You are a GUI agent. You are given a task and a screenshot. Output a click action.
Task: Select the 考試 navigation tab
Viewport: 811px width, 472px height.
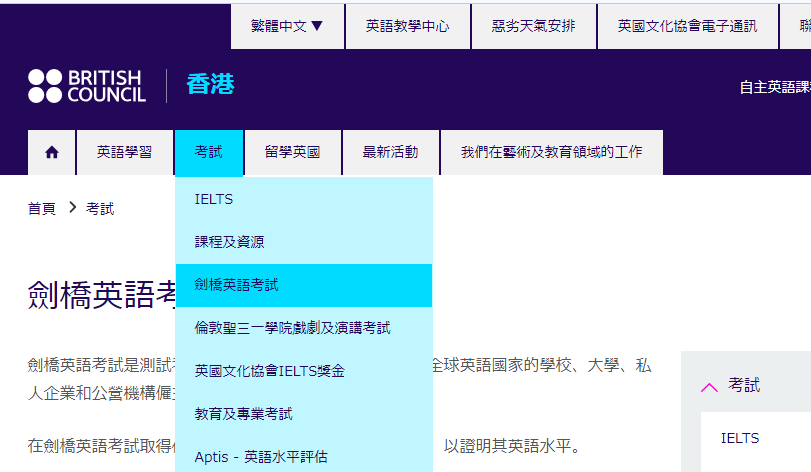208,153
